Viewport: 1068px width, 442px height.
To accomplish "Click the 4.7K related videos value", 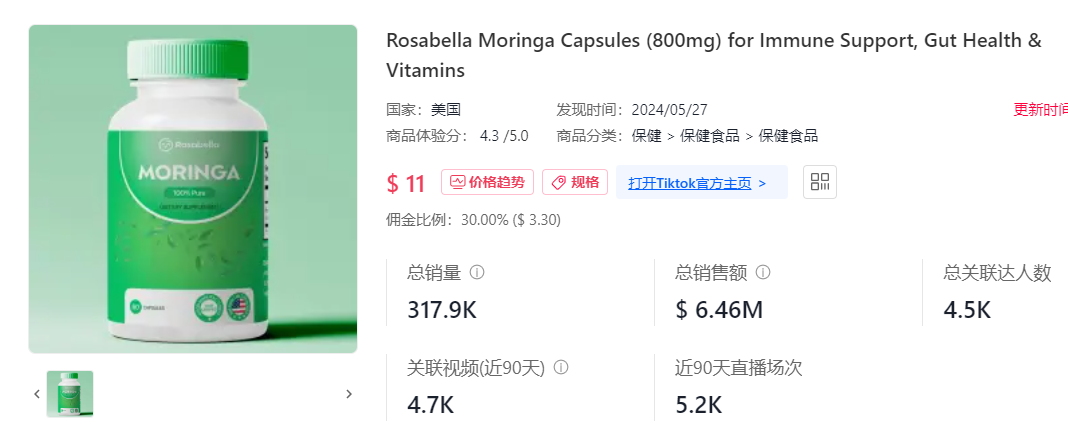I will point(431,405).
